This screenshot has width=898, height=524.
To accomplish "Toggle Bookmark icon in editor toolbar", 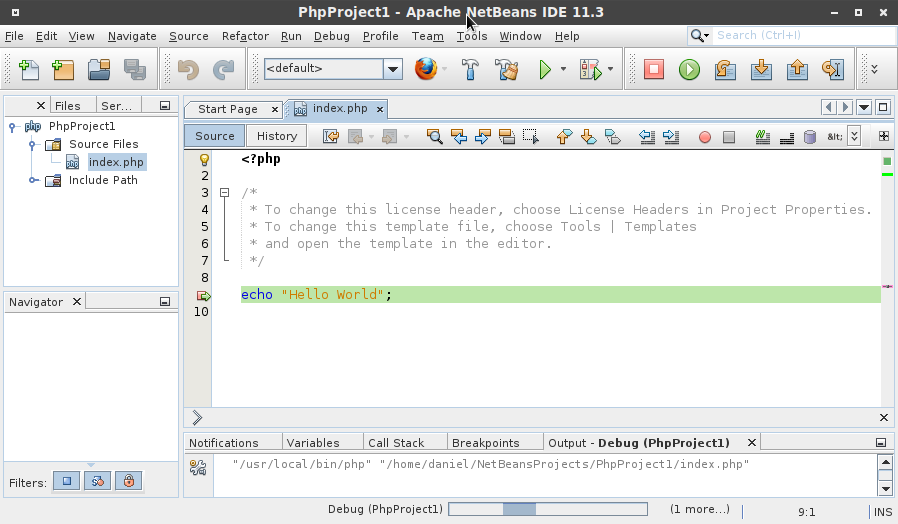I will tap(612, 136).
